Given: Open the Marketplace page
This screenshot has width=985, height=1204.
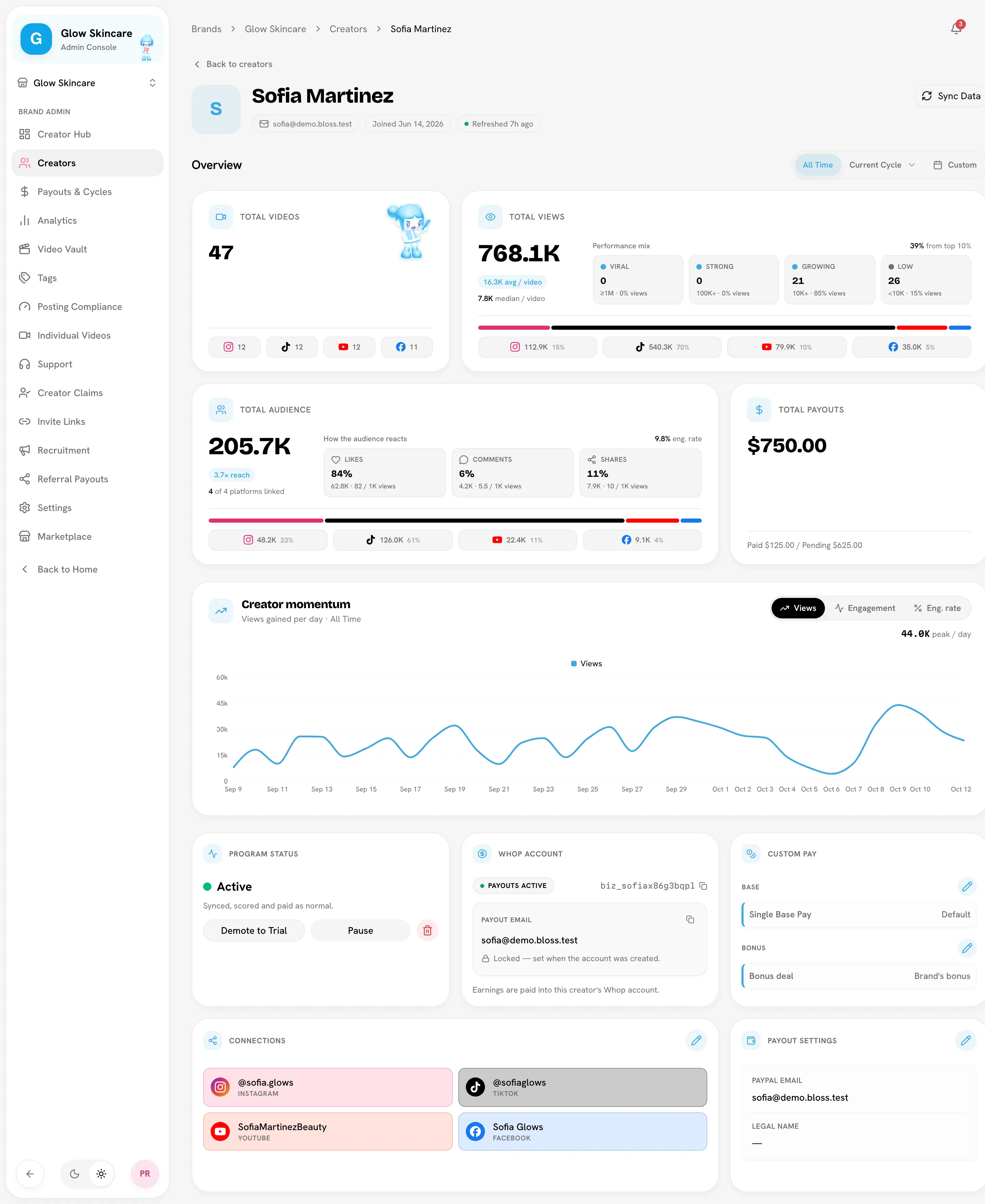Looking at the screenshot, I should (x=87, y=537).
